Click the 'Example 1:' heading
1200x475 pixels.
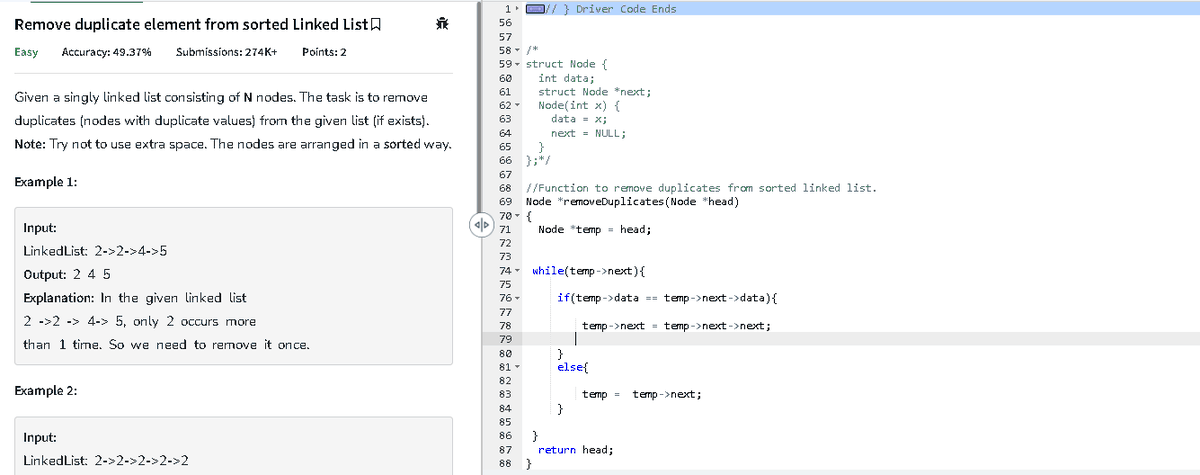(46, 182)
